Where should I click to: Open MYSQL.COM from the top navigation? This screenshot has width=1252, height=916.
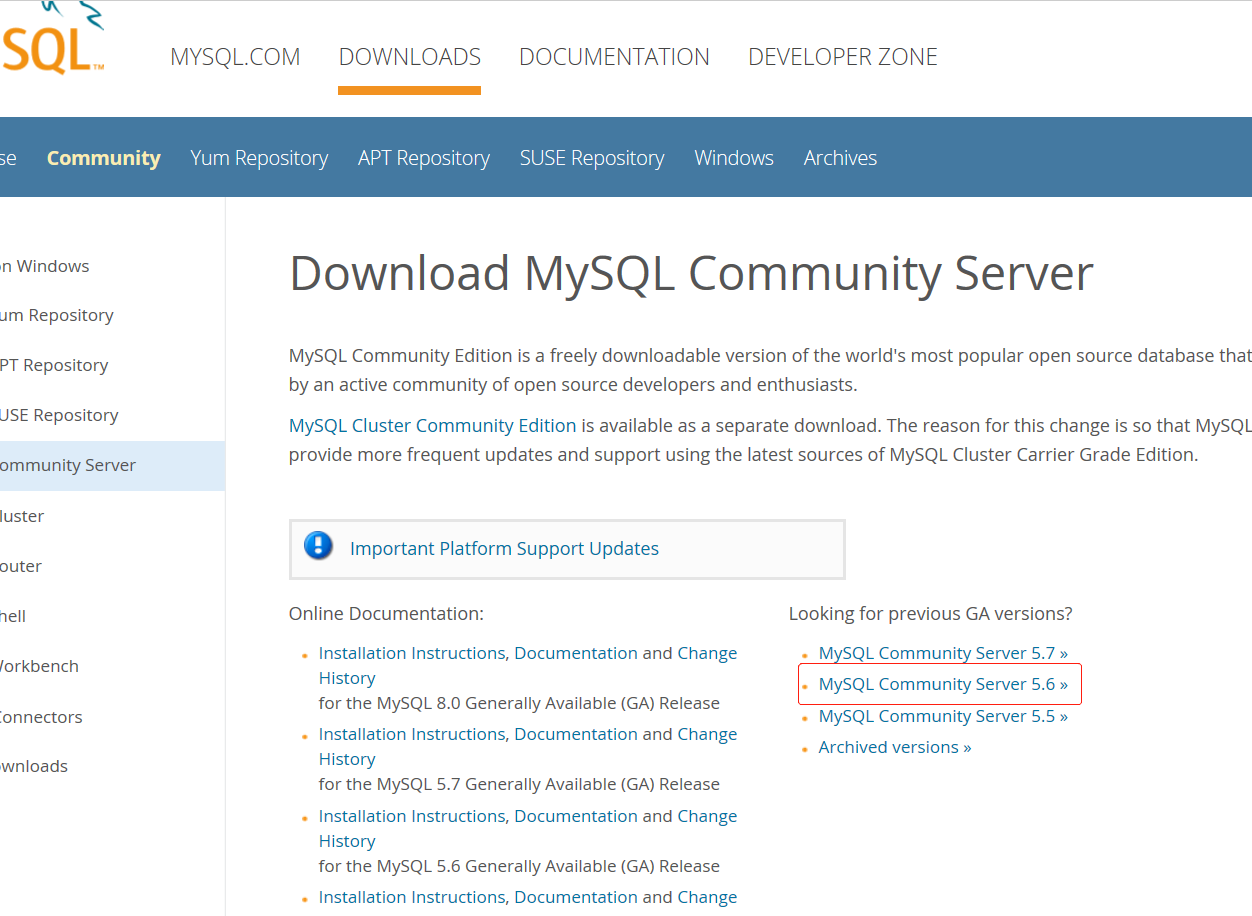[235, 57]
